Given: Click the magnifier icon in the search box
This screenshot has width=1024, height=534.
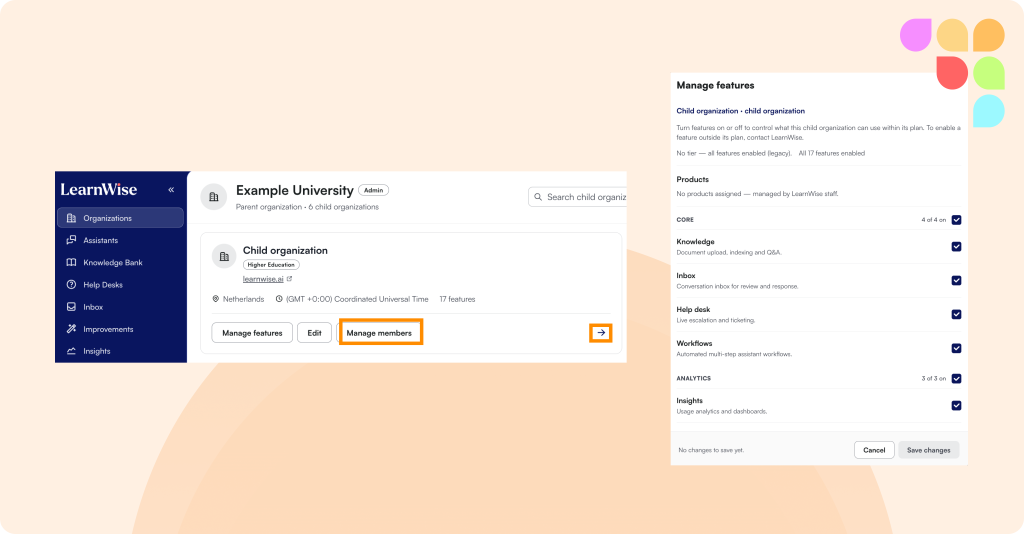Looking at the screenshot, I should click(x=538, y=196).
